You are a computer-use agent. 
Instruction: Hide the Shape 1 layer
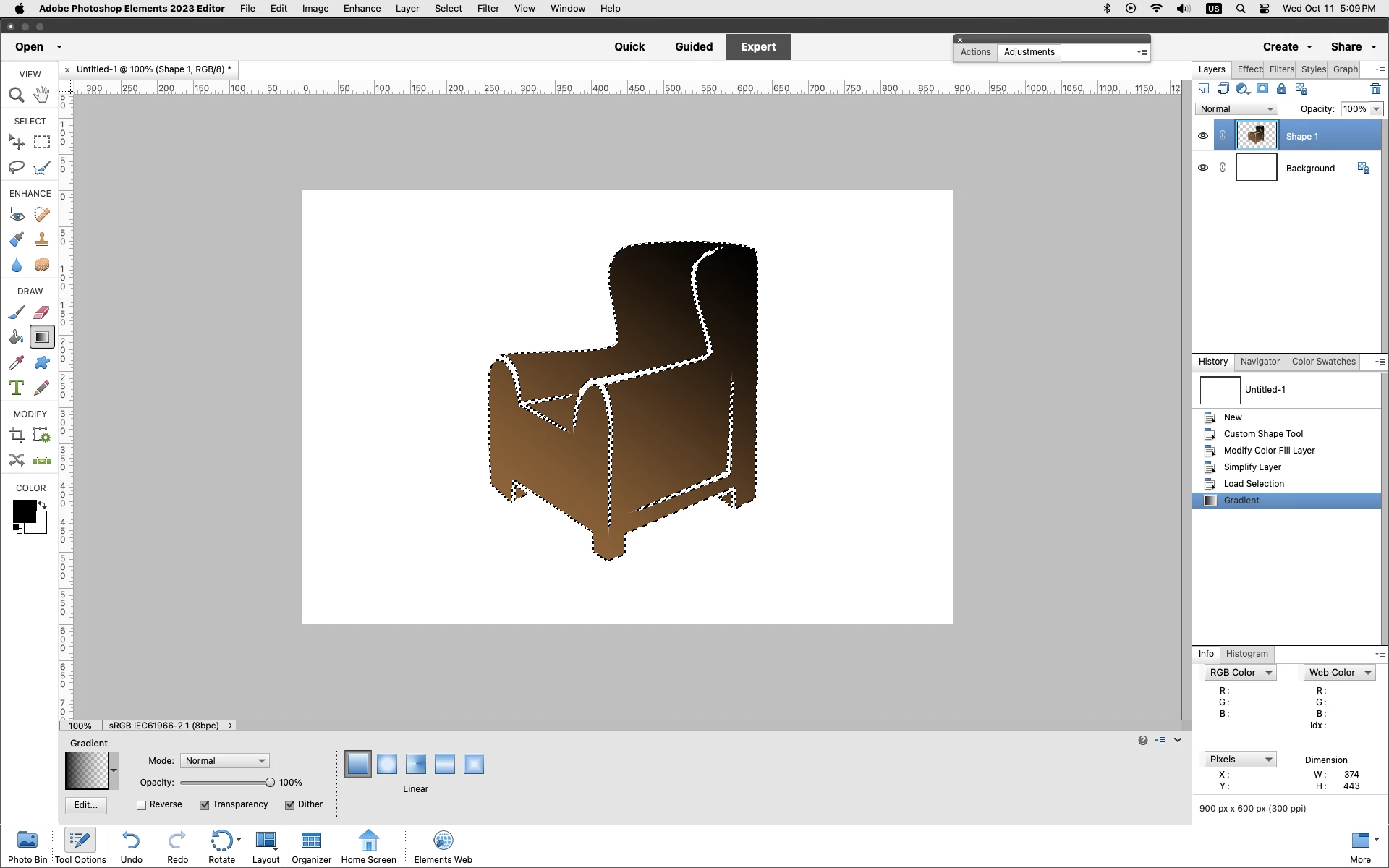pos(1203,136)
